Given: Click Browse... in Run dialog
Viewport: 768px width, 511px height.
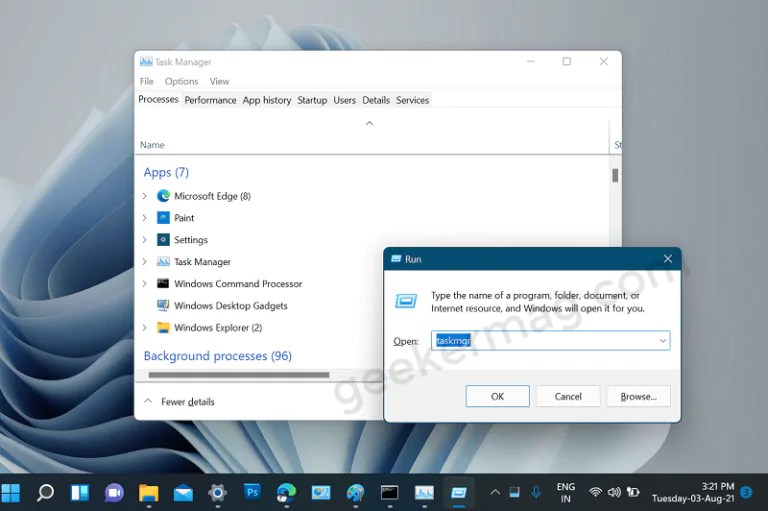Looking at the screenshot, I should [639, 396].
